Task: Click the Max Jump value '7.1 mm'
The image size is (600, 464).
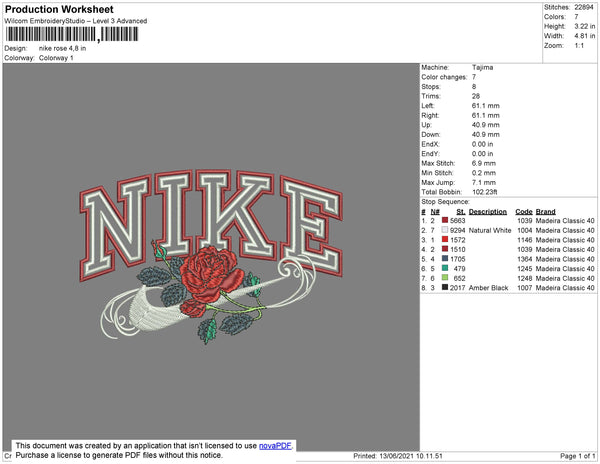Action: coord(484,182)
